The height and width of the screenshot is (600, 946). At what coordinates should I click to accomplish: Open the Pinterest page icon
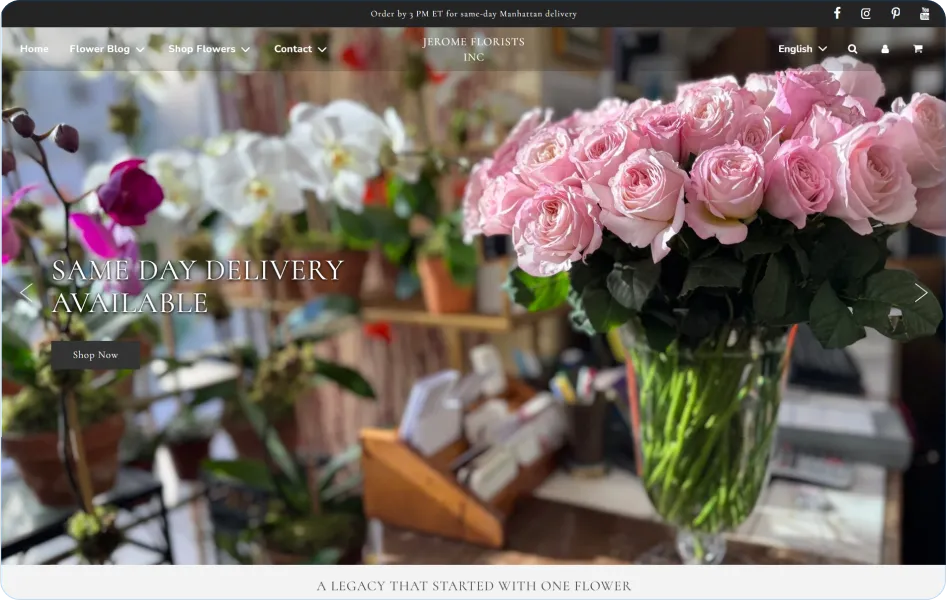(895, 13)
